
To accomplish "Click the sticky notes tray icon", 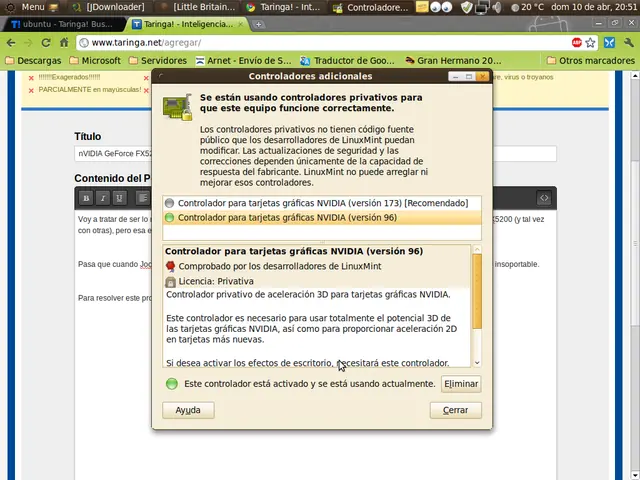I will (x=422, y=7).
